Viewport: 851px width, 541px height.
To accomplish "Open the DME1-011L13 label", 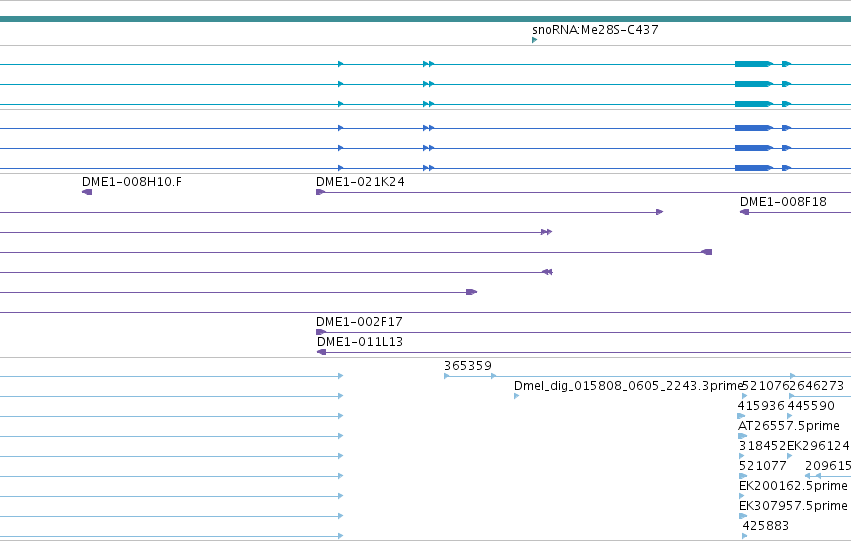I will [x=360, y=342].
